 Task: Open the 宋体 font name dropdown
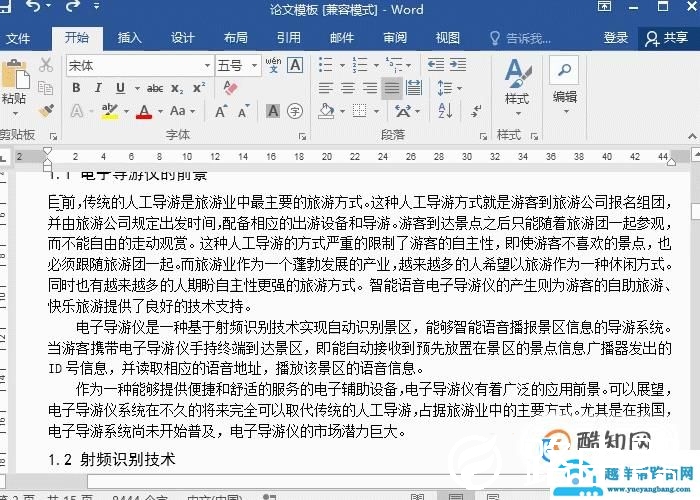pyautogui.click(x=207, y=66)
